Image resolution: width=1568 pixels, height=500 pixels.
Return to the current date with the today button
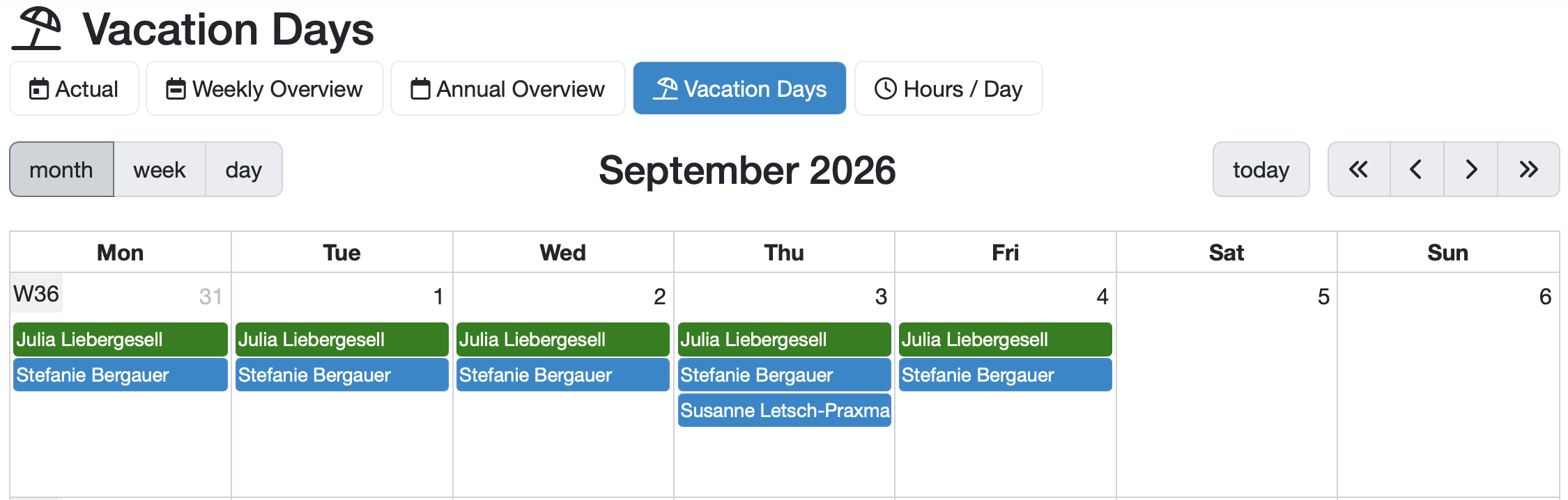coord(1261,169)
